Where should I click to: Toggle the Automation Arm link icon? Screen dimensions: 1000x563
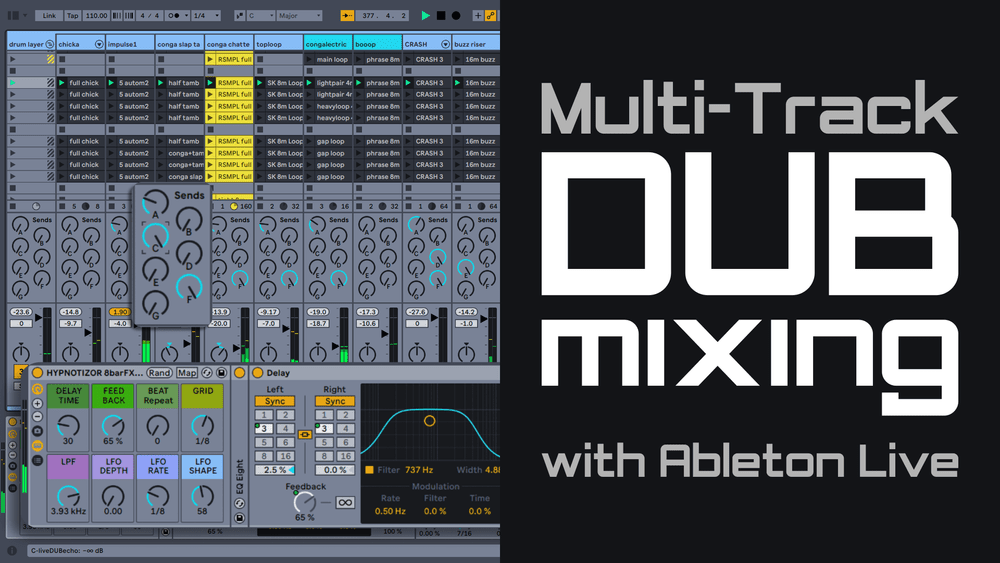[x=490, y=15]
